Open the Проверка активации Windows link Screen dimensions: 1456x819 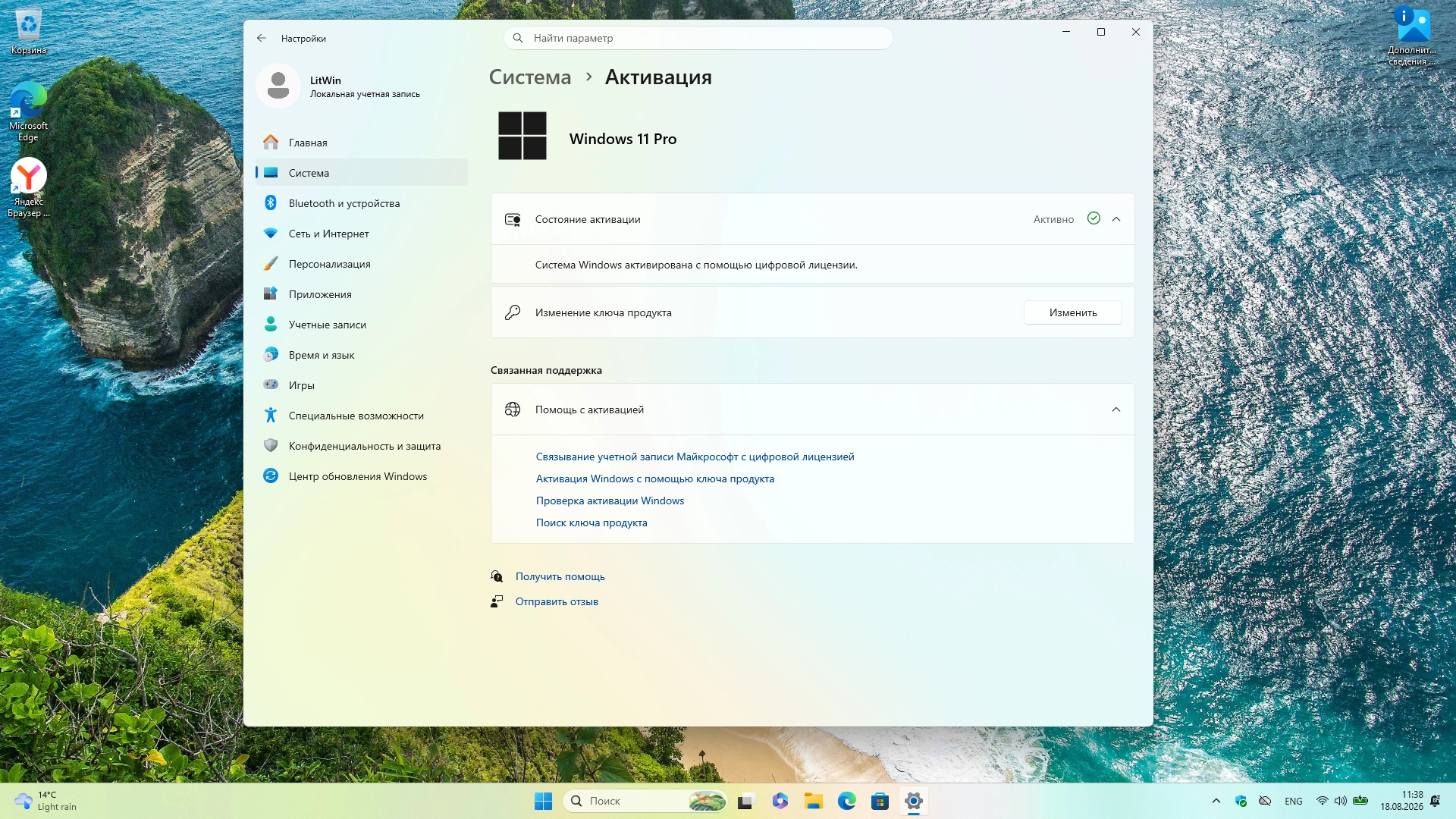pos(610,500)
